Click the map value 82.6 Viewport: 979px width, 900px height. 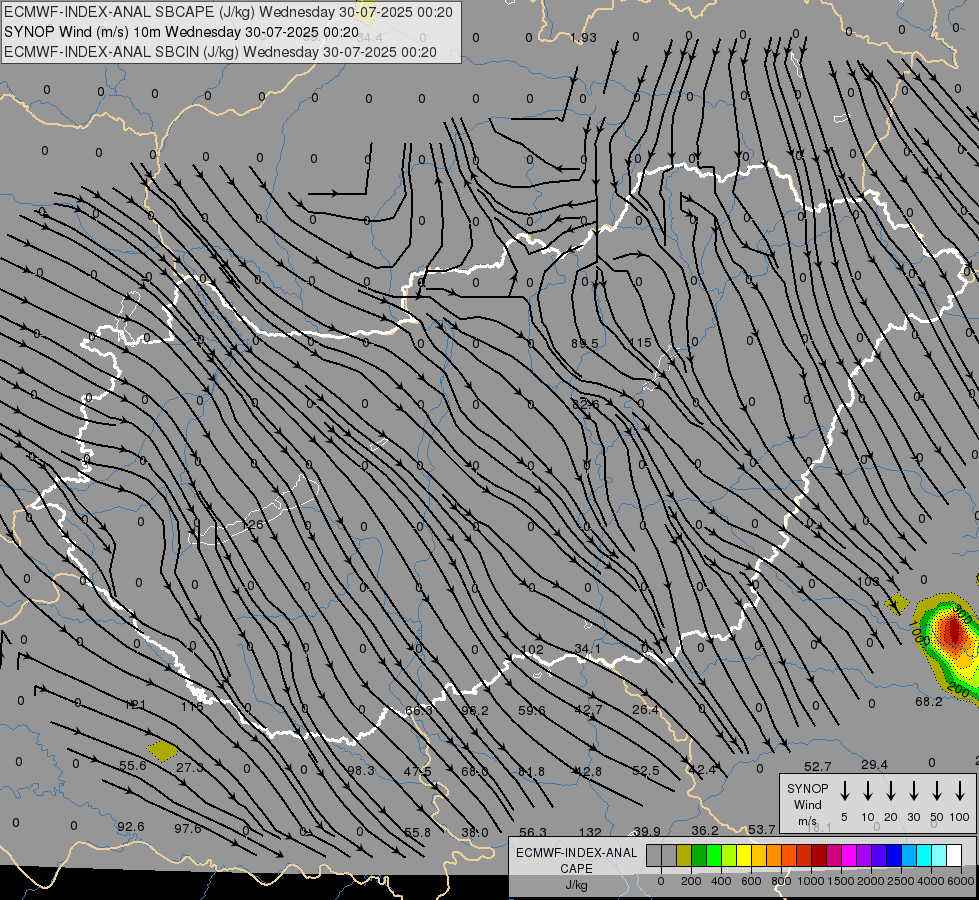(586, 404)
